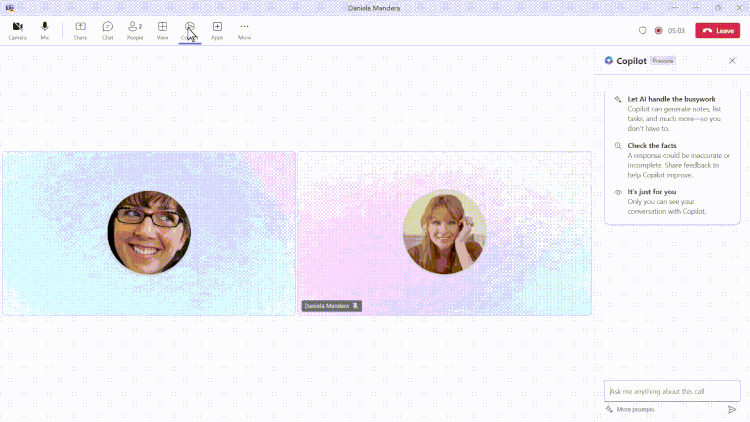Expand More prompts suggestions

pos(630,409)
